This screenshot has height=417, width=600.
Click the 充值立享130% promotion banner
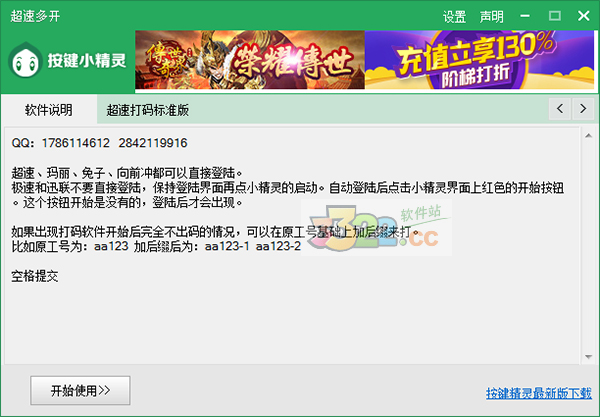pos(479,60)
